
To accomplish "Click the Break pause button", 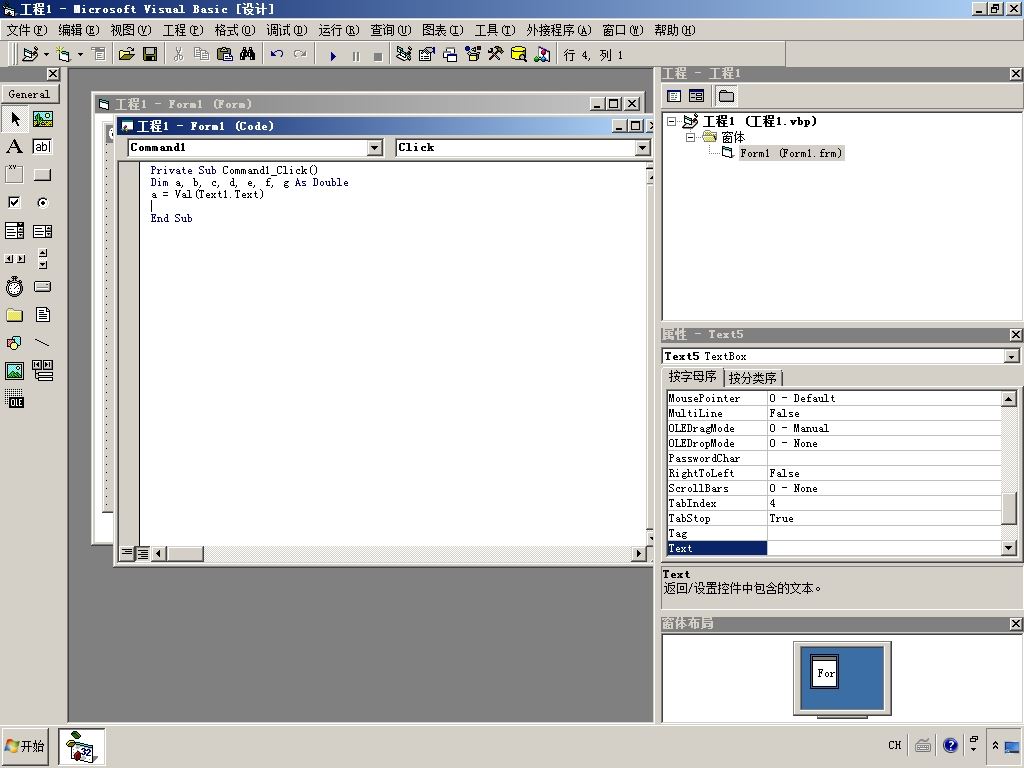I will (356, 56).
